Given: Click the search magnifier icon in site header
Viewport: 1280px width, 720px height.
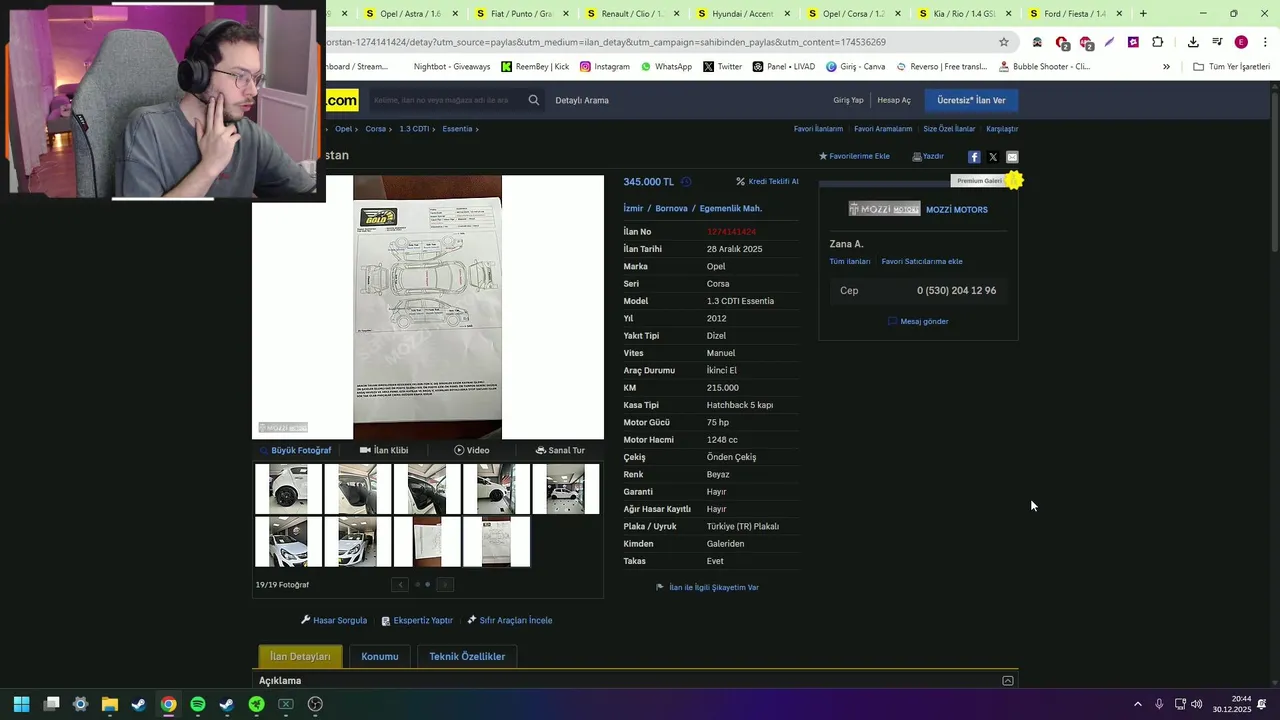Looking at the screenshot, I should tap(534, 100).
